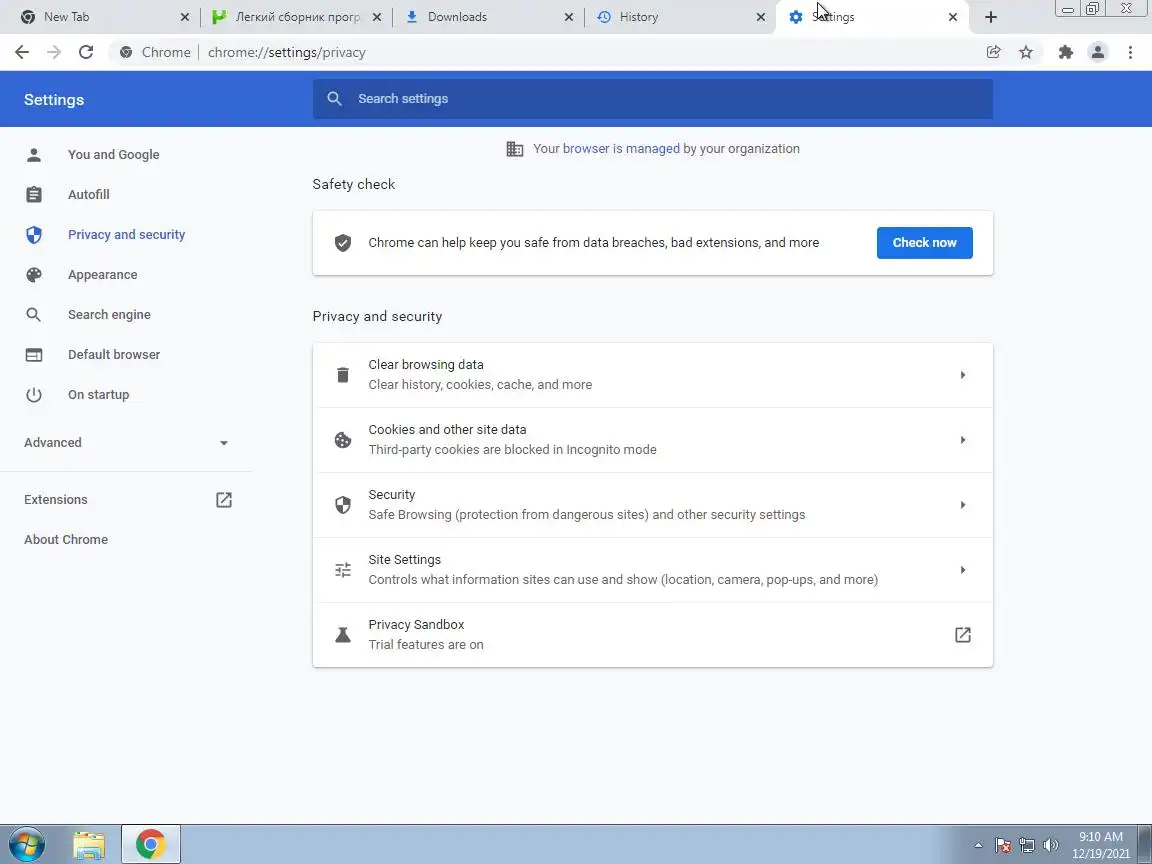Reload the settings page
The width and height of the screenshot is (1152, 864).
[86, 52]
